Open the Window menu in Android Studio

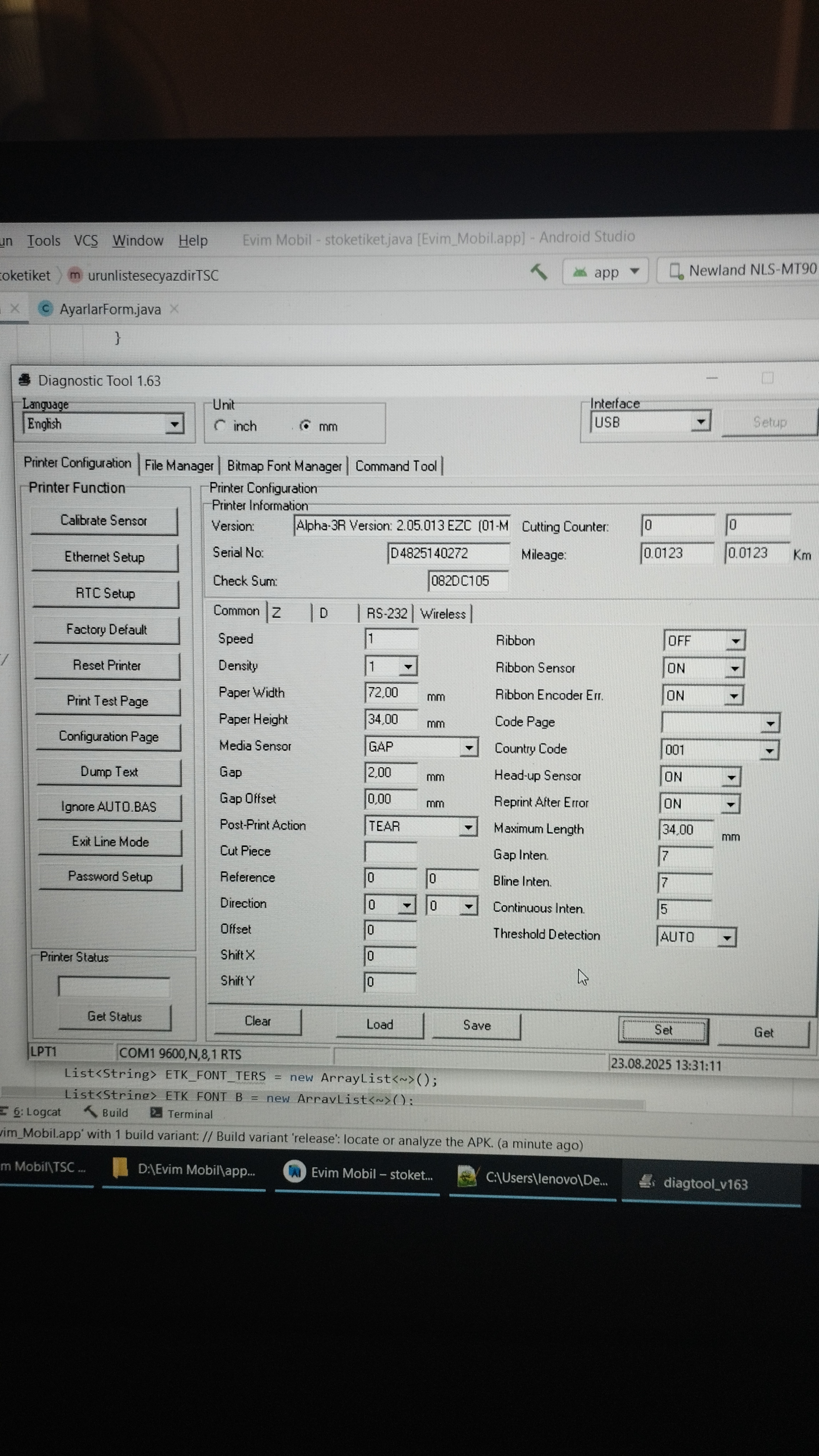pyautogui.click(x=138, y=240)
